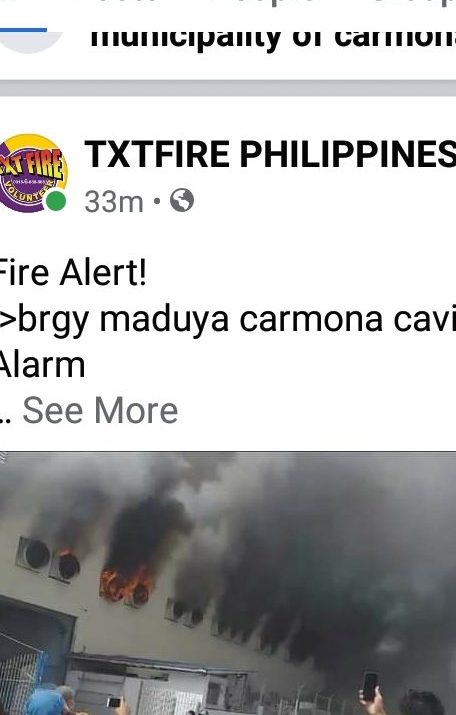Viewport: 456px width, 715px height.
Task: Open the 33m post timestamp
Action: click(114, 202)
